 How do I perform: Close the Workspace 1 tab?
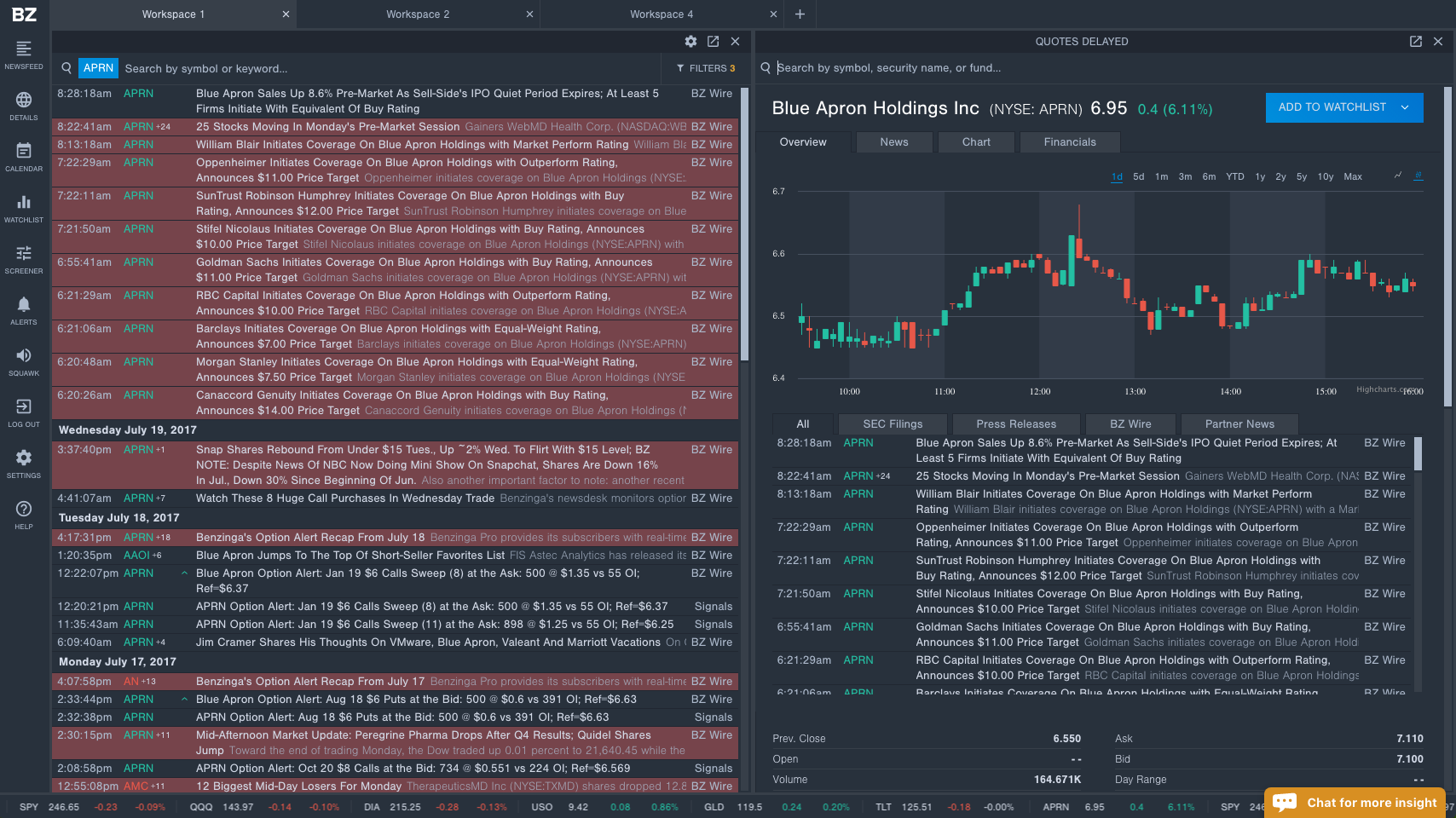coord(286,14)
